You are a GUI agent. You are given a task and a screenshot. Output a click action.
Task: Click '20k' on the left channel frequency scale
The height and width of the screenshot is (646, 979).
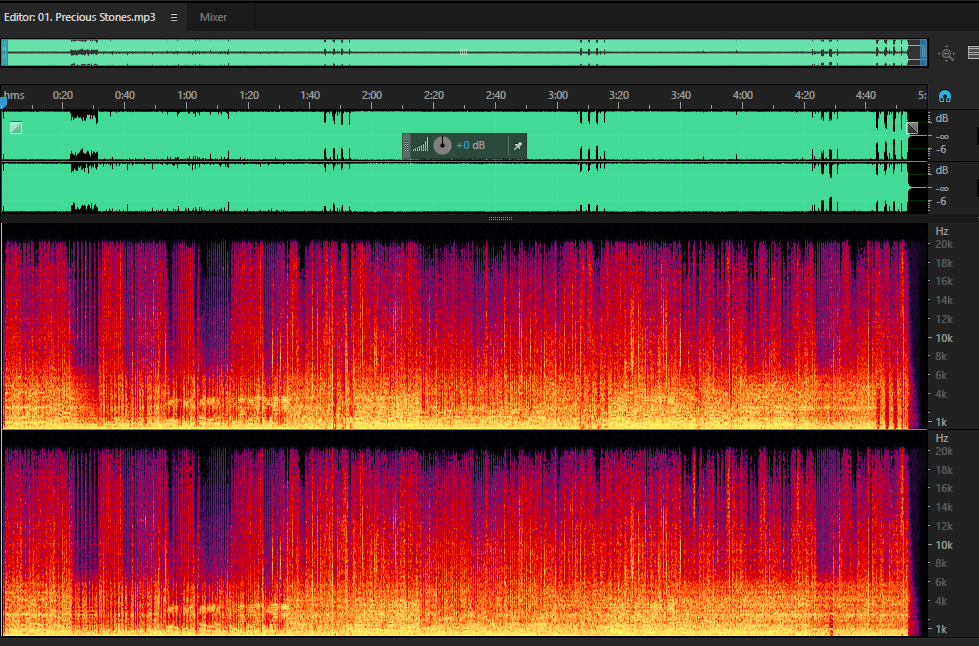click(x=943, y=245)
